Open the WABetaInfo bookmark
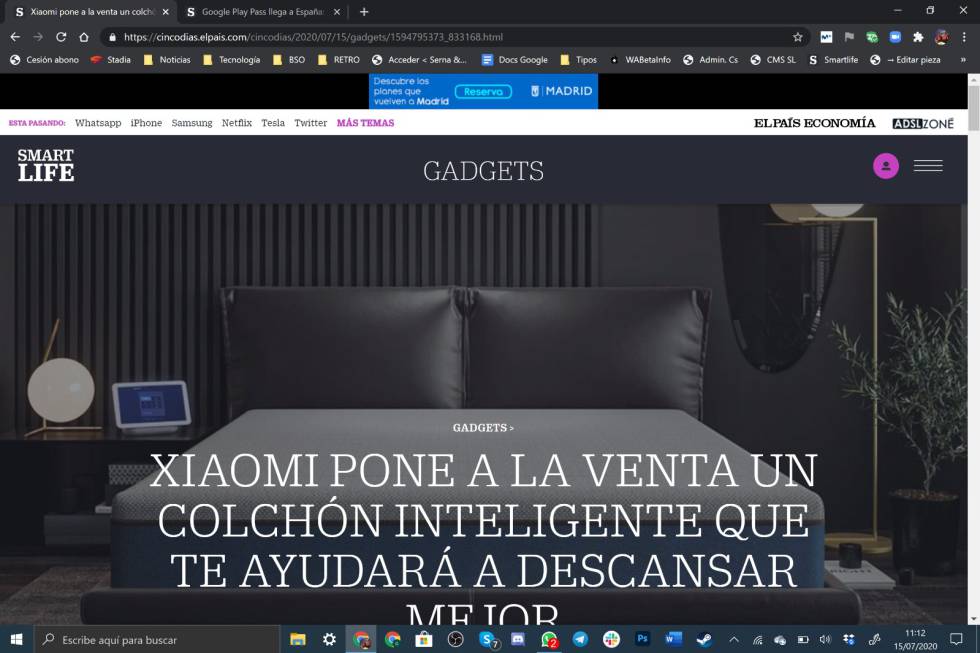Screen dimensions: 980x653 [x=640, y=60]
